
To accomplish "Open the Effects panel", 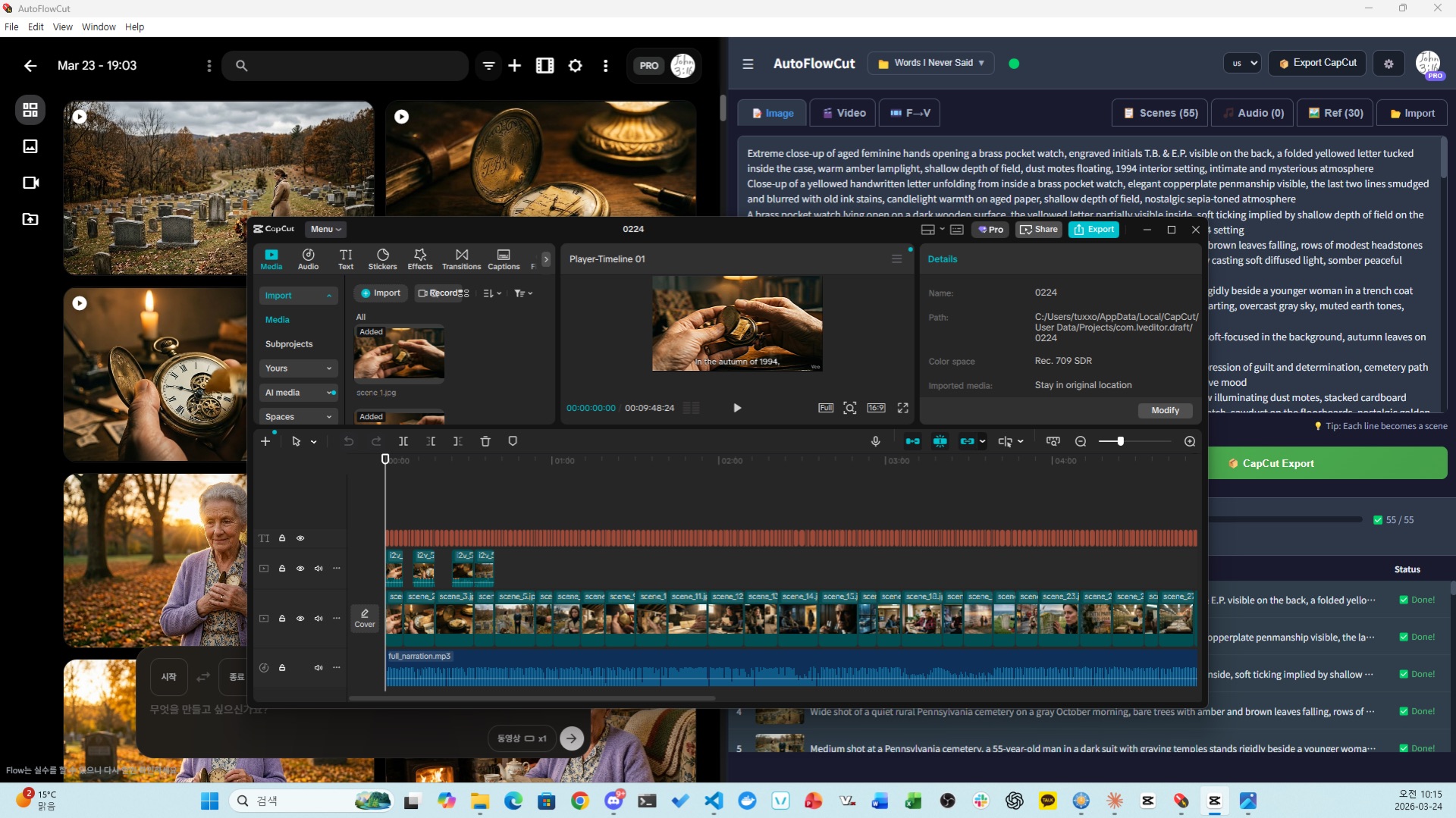I will point(420,259).
